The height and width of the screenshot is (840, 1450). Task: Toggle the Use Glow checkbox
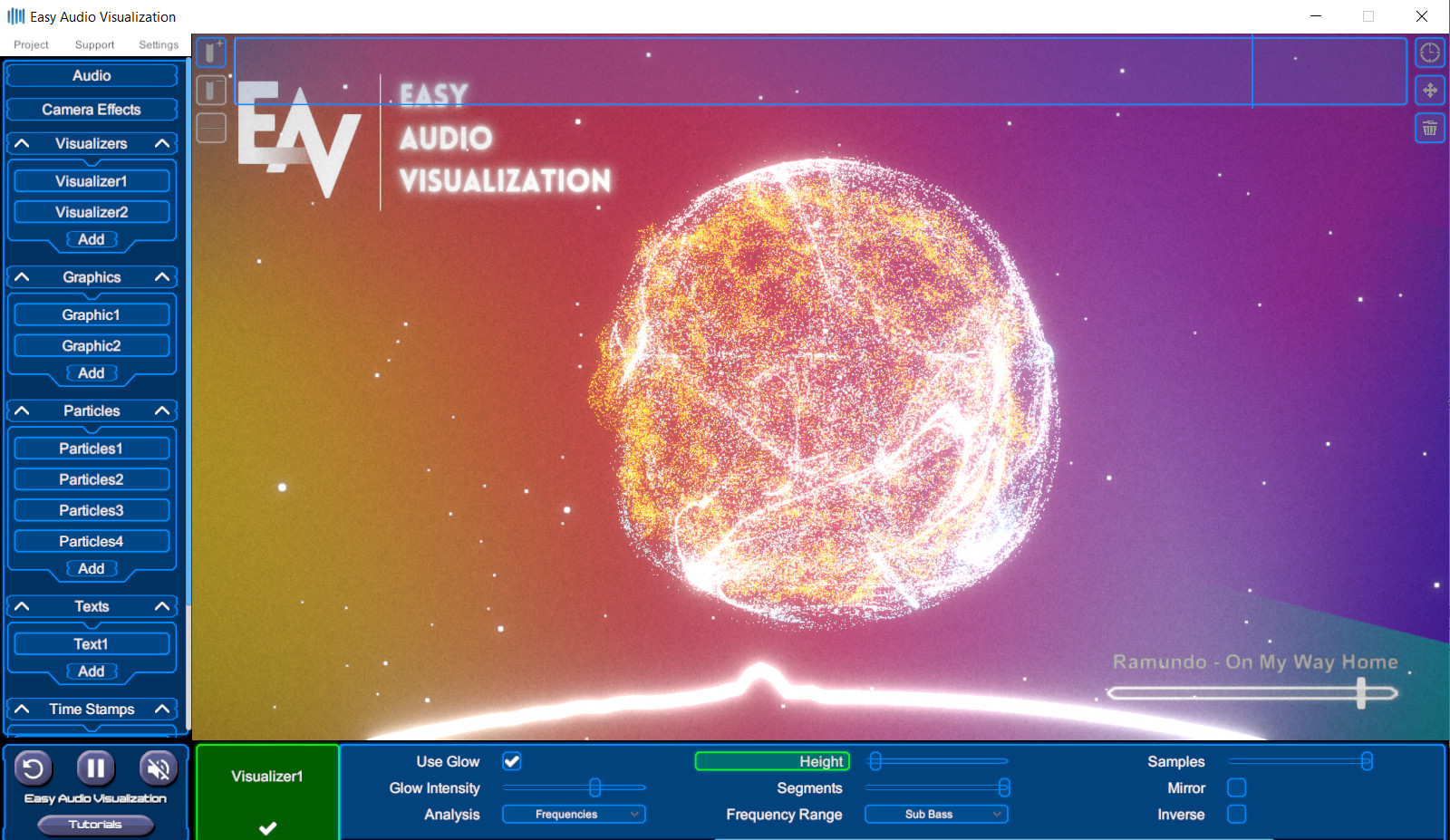click(x=512, y=761)
